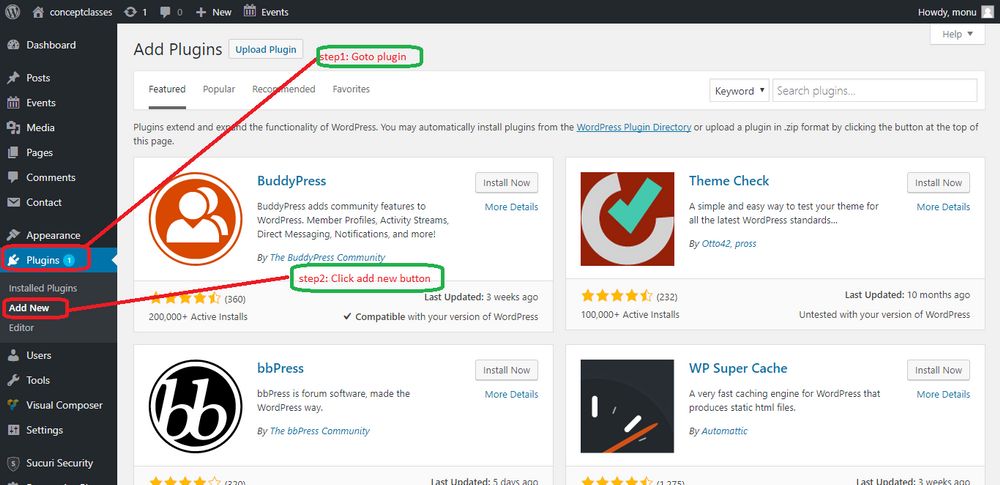Switch to the Popular tab
This screenshot has width=1000, height=485.
click(x=219, y=89)
